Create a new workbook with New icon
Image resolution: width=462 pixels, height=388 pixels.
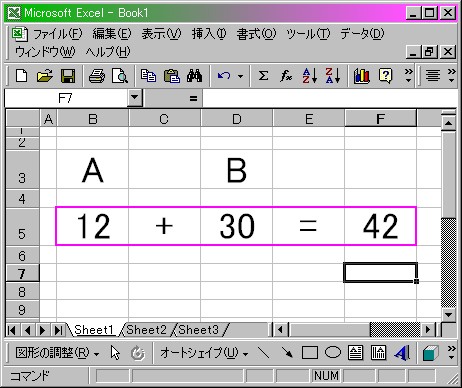[22, 76]
